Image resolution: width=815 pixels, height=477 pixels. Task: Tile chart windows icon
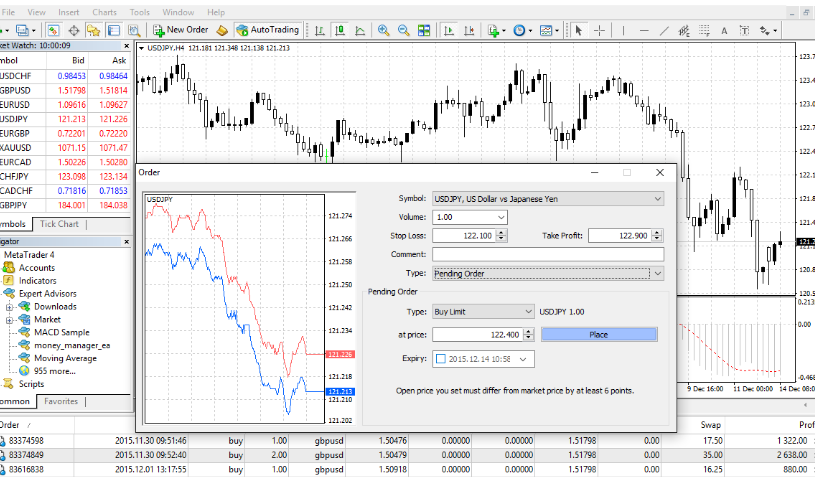click(424, 30)
